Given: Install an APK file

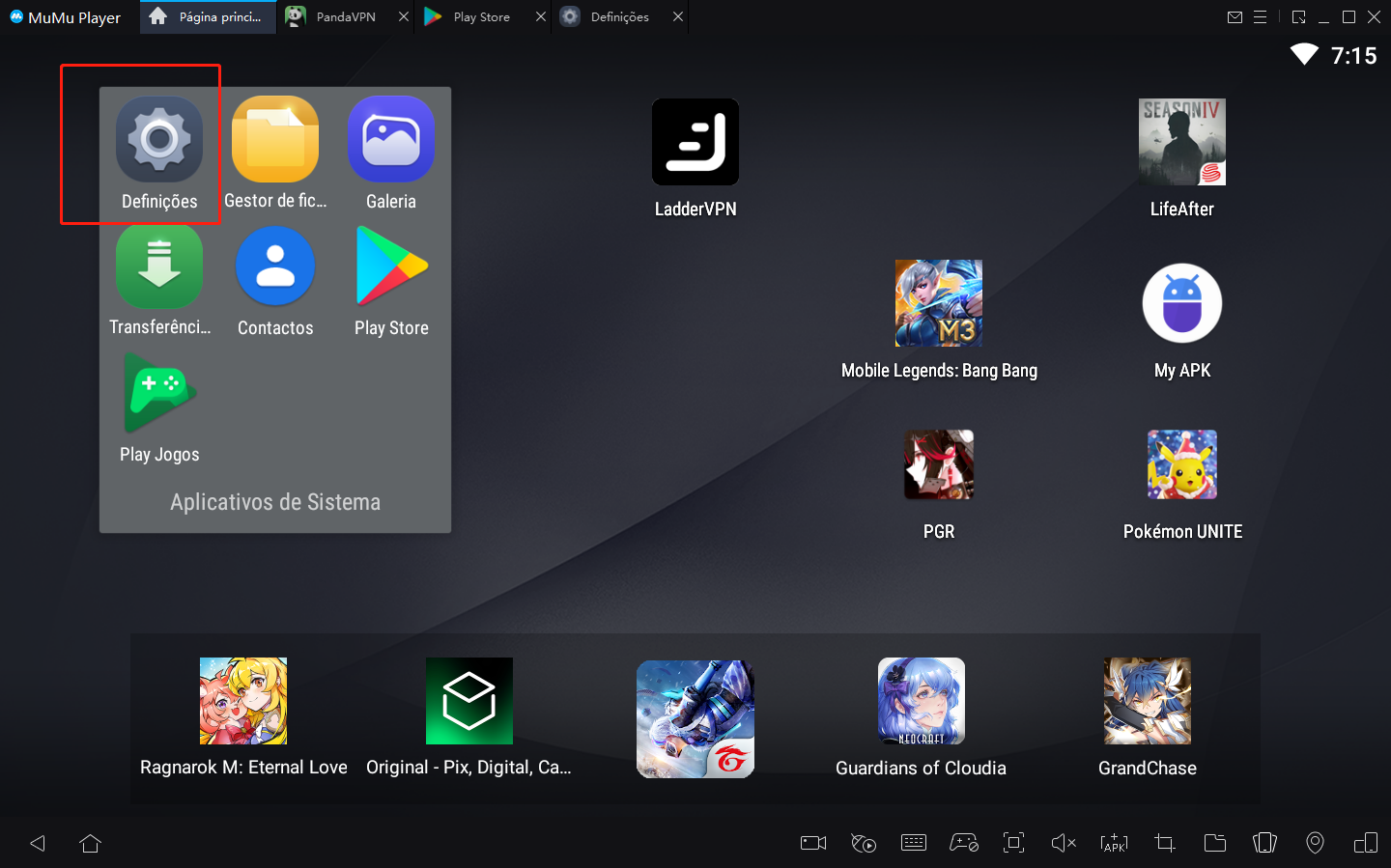Looking at the screenshot, I should tap(1114, 843).
